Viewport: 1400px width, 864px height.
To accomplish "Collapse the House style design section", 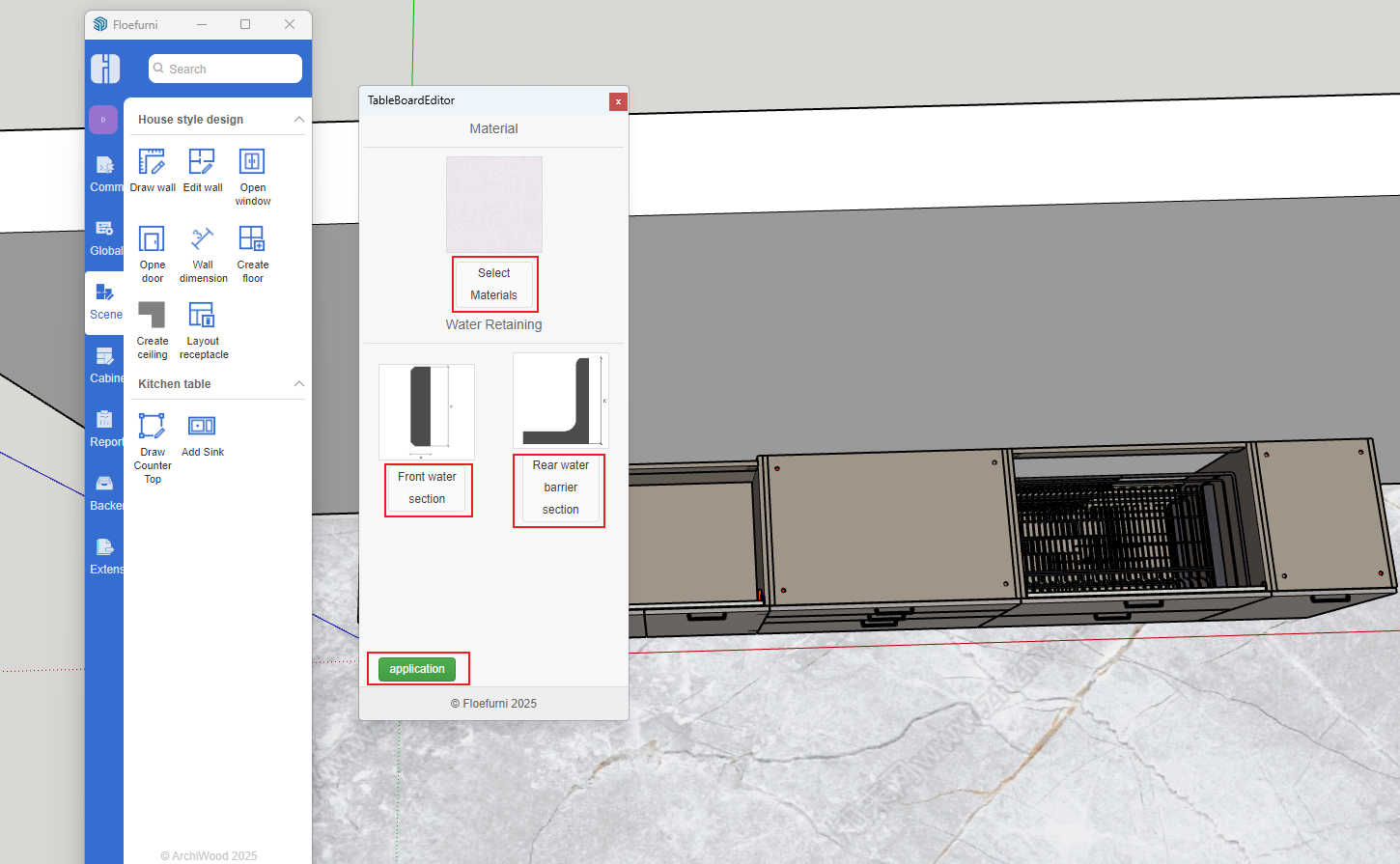I will 299,120.
